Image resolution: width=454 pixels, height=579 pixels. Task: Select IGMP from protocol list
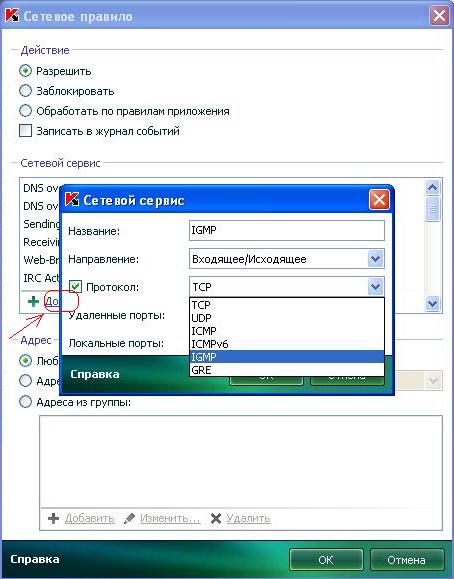coord(287,357)
